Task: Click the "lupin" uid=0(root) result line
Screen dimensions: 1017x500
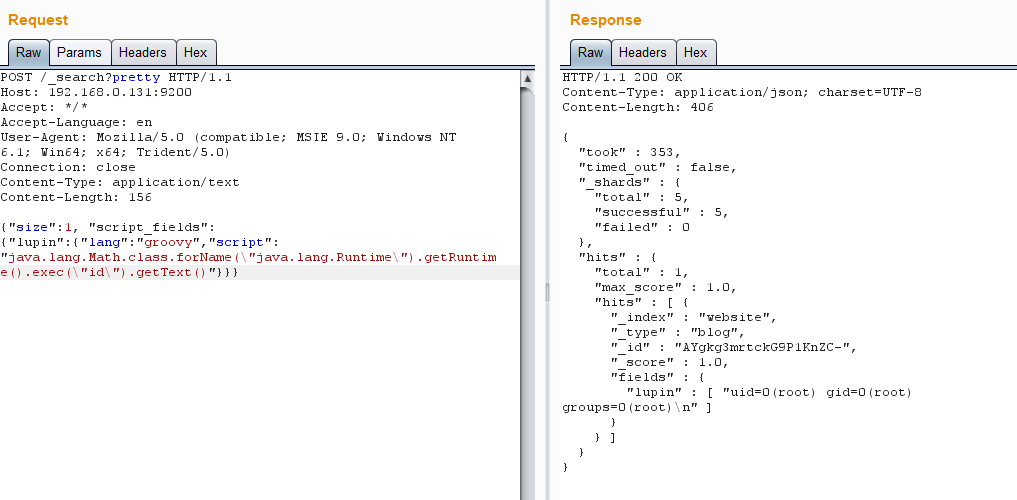Action: pyautogui.click(x=769, y=392)
